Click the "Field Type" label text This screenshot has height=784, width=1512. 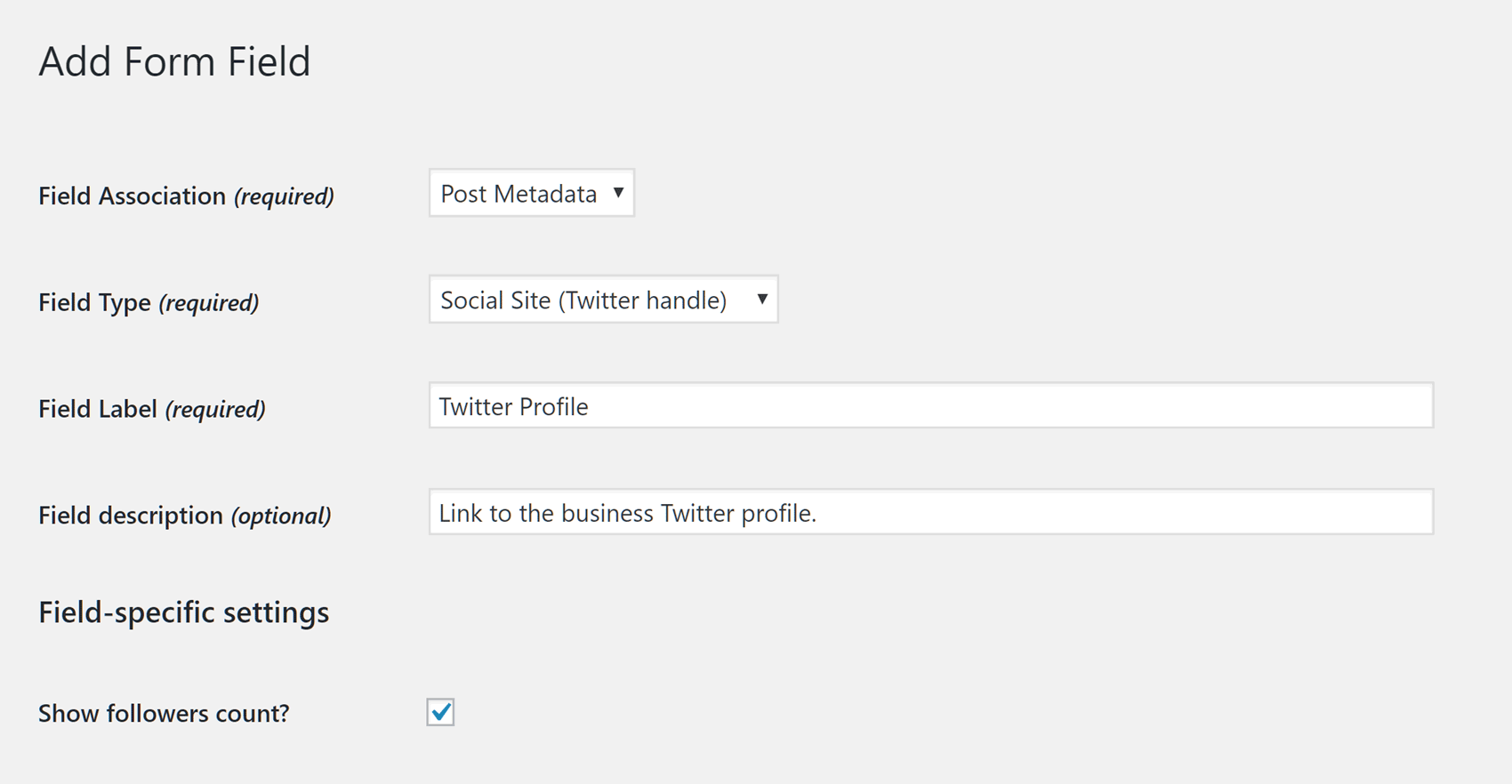tap(94, 302)
